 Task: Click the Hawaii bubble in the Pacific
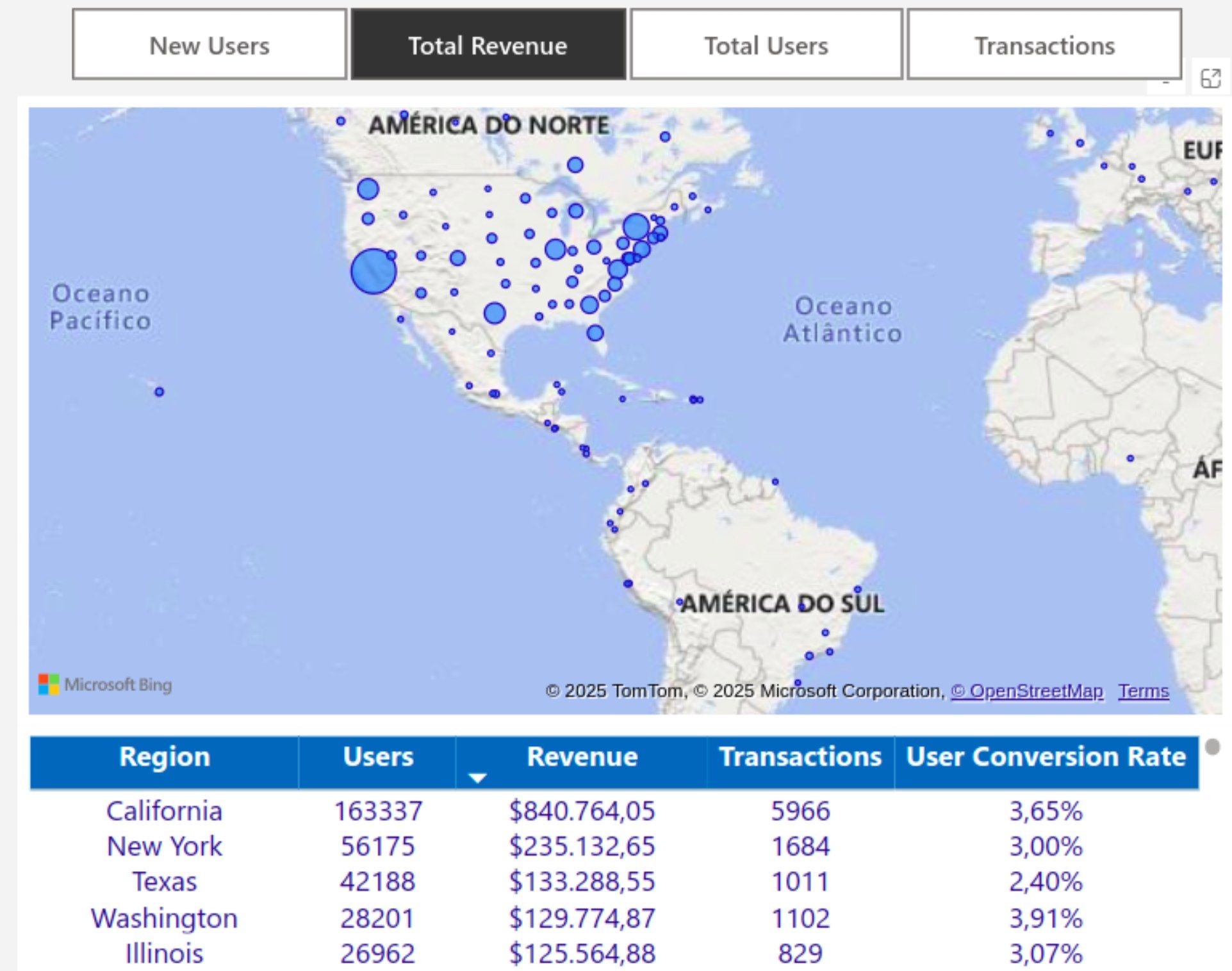point(159,392)
